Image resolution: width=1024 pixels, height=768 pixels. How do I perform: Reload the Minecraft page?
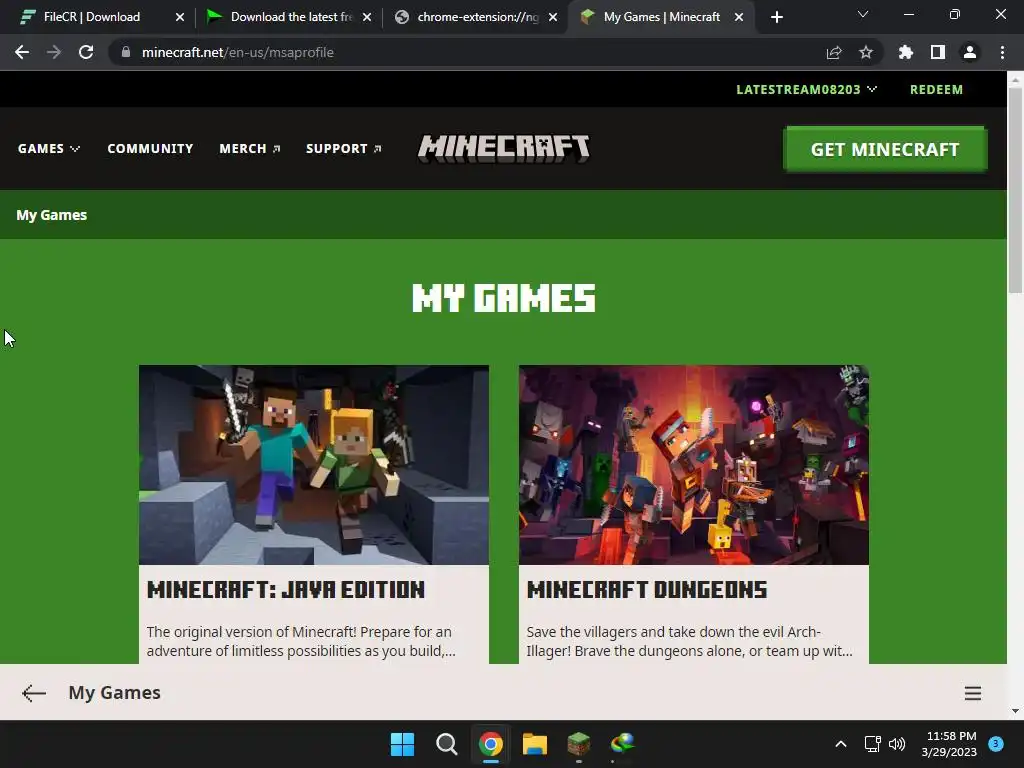[x=86, y=52]
